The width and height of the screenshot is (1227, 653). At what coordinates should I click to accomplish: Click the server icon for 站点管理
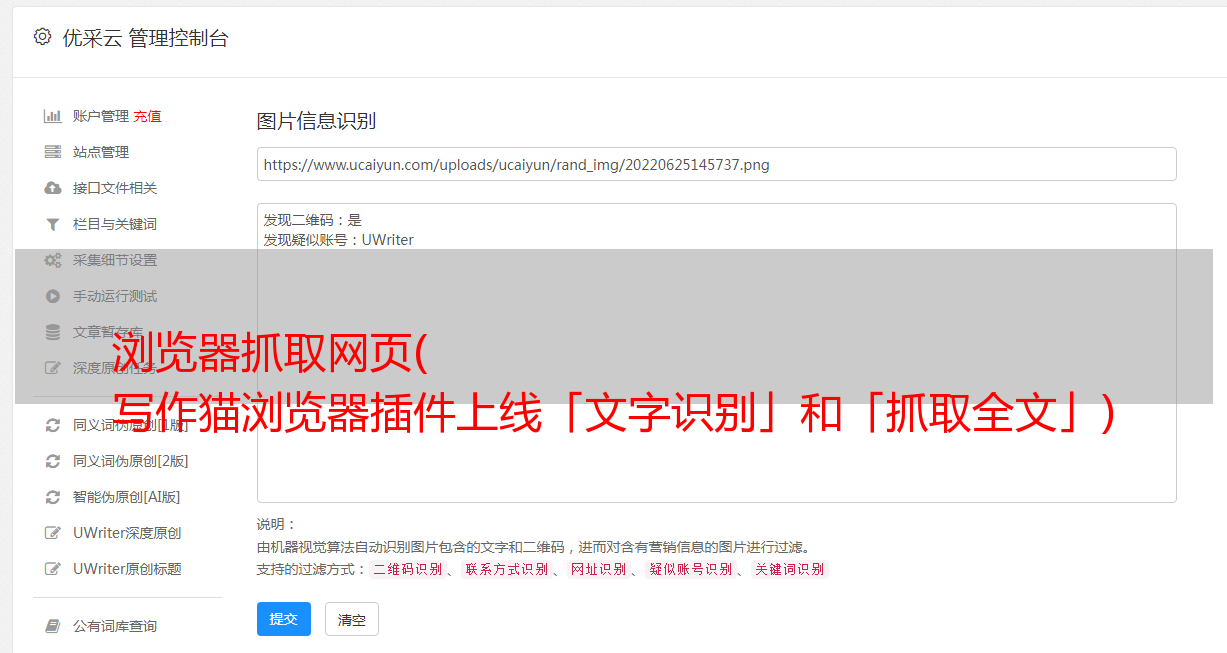coord(53,152)
